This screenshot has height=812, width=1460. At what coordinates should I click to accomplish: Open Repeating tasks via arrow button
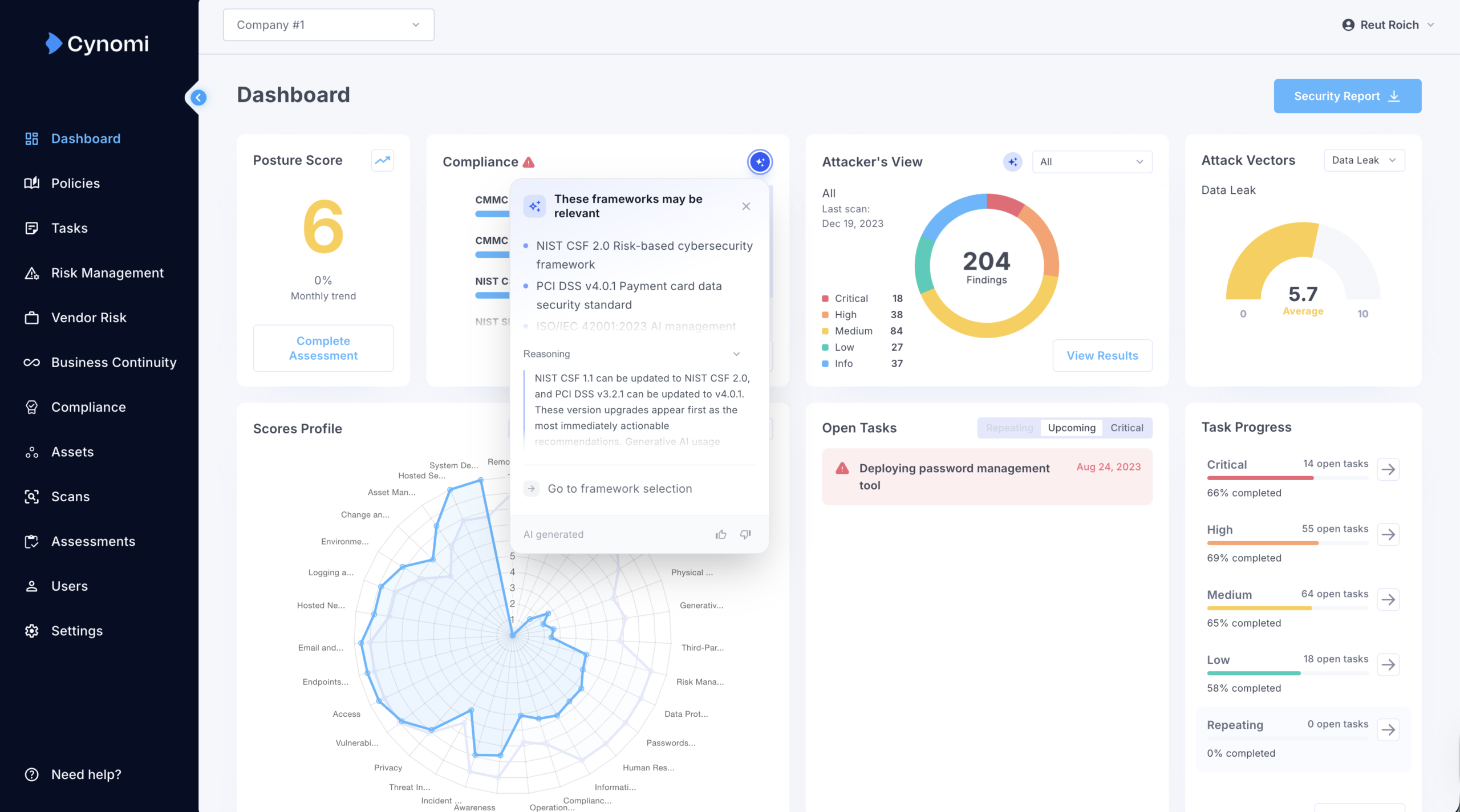tap(1388, 730)
